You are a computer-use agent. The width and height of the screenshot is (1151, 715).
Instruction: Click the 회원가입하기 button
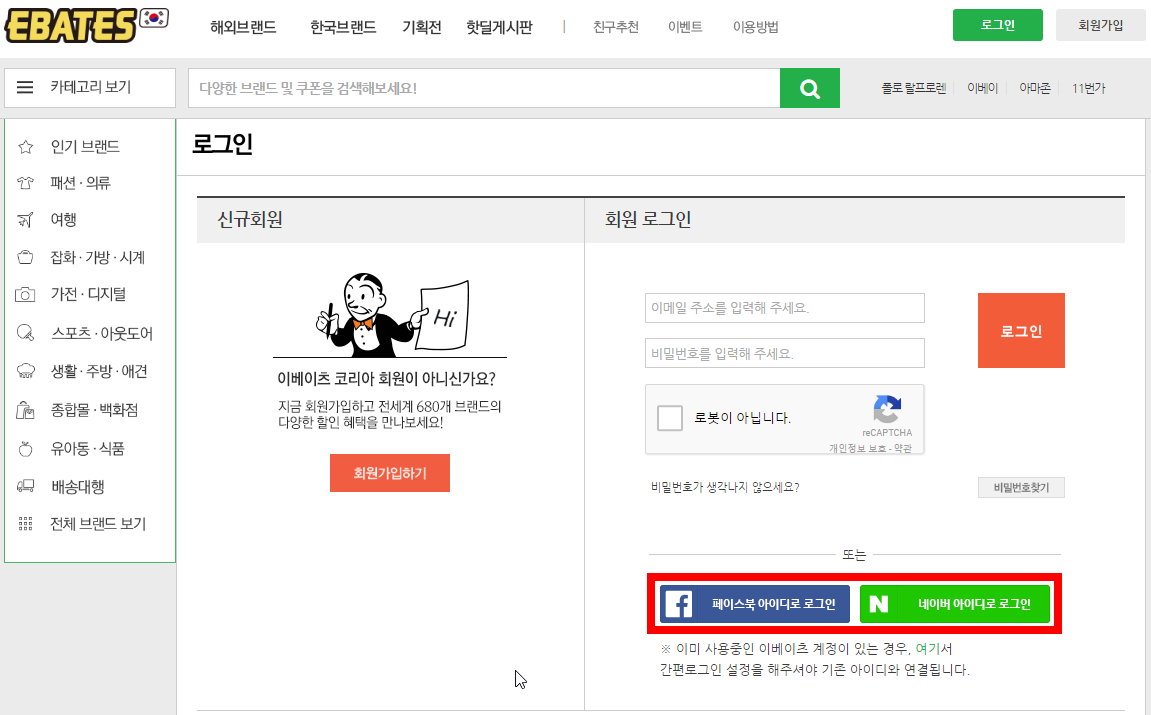[390, 473]
